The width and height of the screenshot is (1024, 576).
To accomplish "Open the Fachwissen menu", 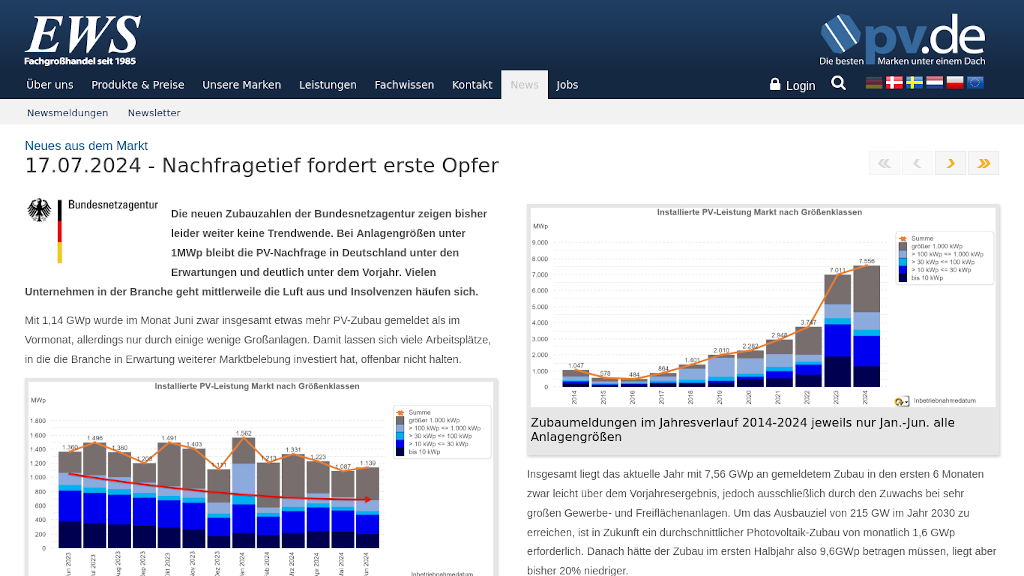I will (404, 85).
